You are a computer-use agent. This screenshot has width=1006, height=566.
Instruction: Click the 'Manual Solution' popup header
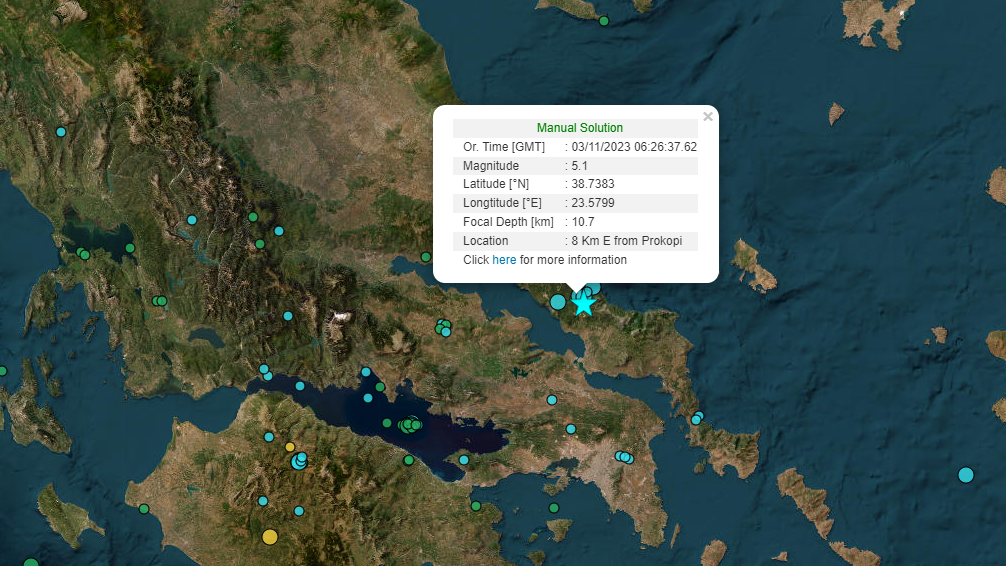click(579, 128)
